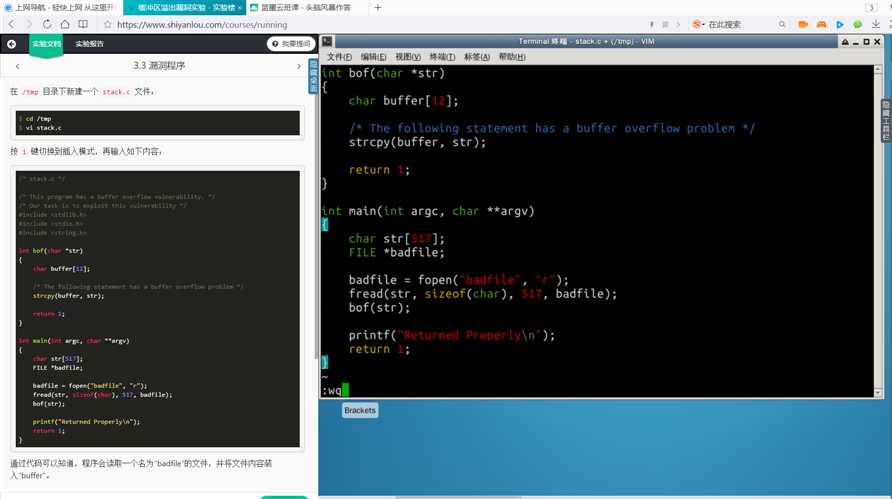Click the browser forward arrow
The image size is (892, 499).
[x=29, y=24]
